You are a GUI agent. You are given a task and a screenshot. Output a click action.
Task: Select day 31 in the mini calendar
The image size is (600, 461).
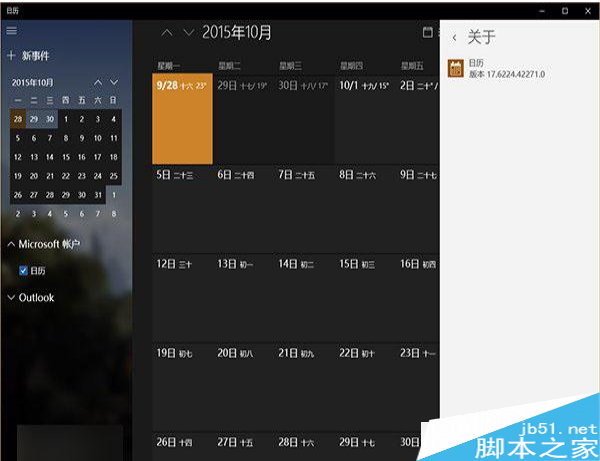click(98, 195)
